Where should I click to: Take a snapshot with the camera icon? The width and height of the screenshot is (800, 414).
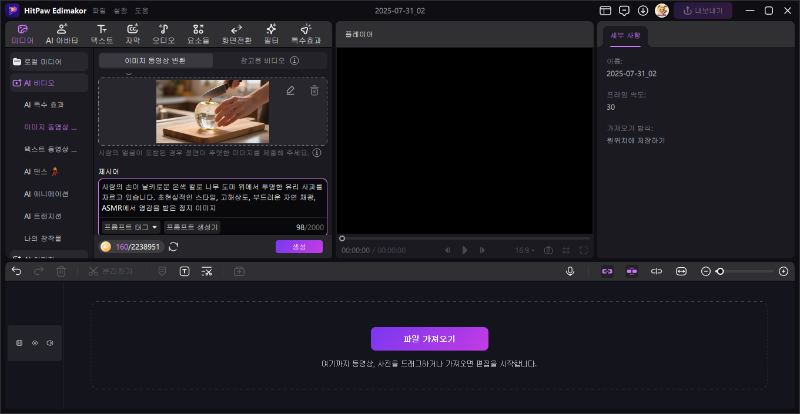click(x=548, y=250)
